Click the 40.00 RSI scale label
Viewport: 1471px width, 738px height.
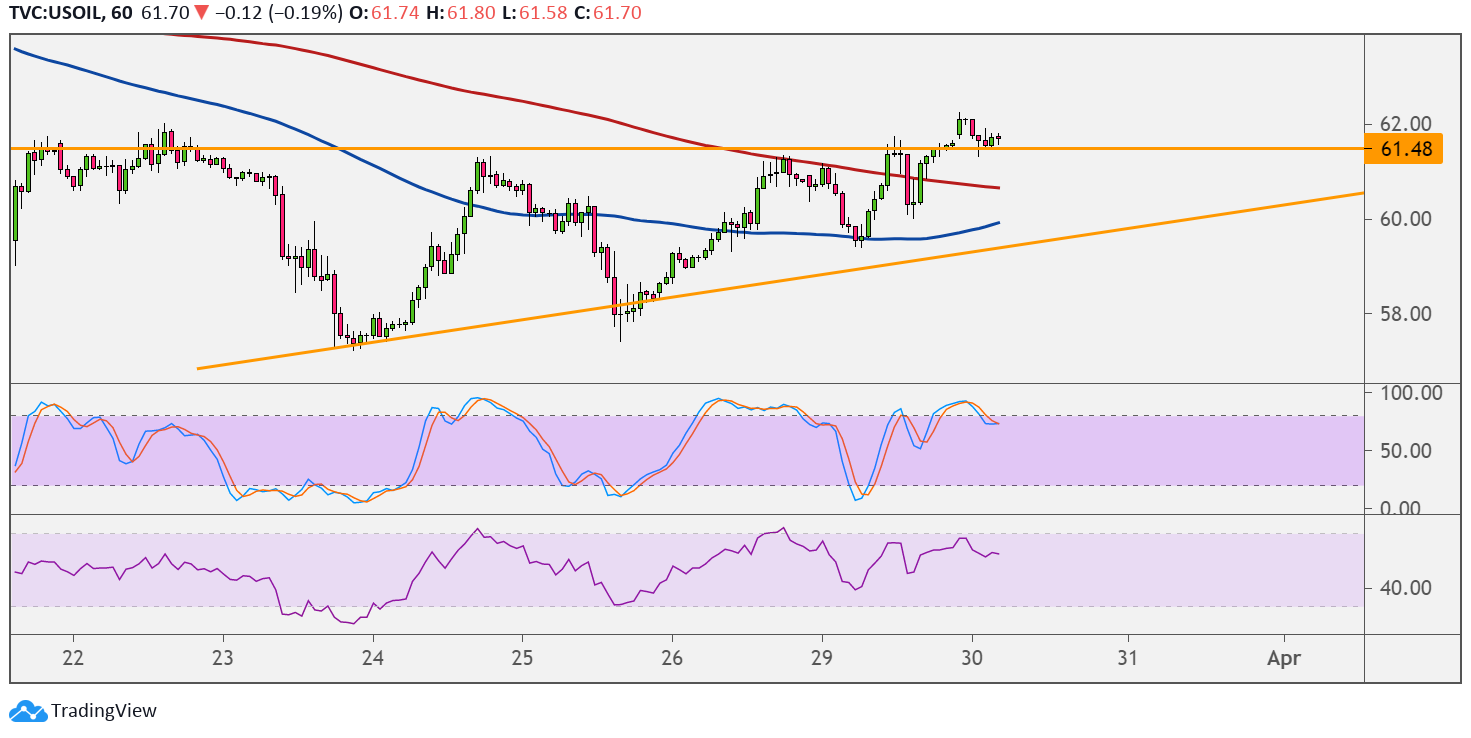coord(1406,587)
